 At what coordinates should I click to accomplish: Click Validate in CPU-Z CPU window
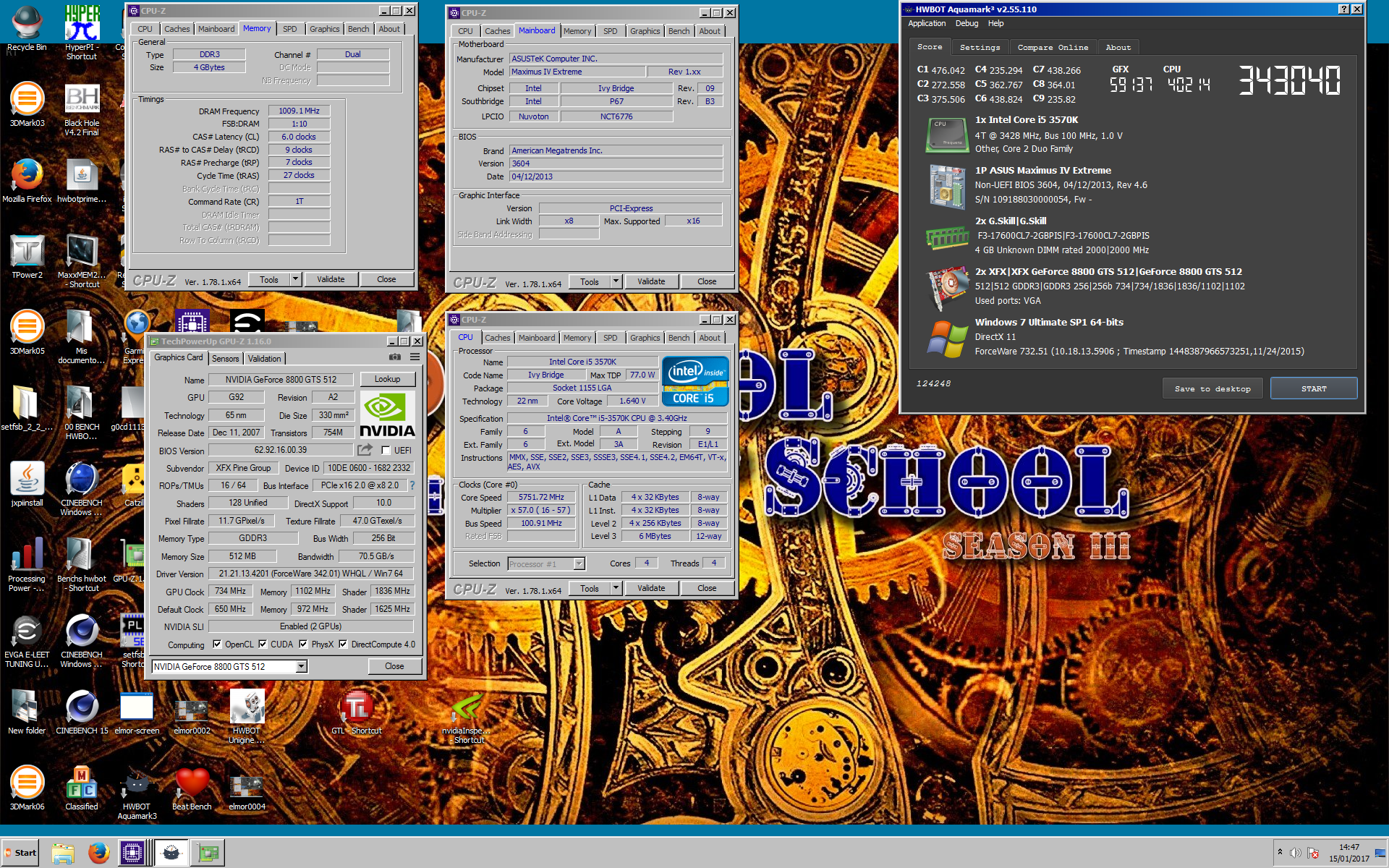(651, 588)
